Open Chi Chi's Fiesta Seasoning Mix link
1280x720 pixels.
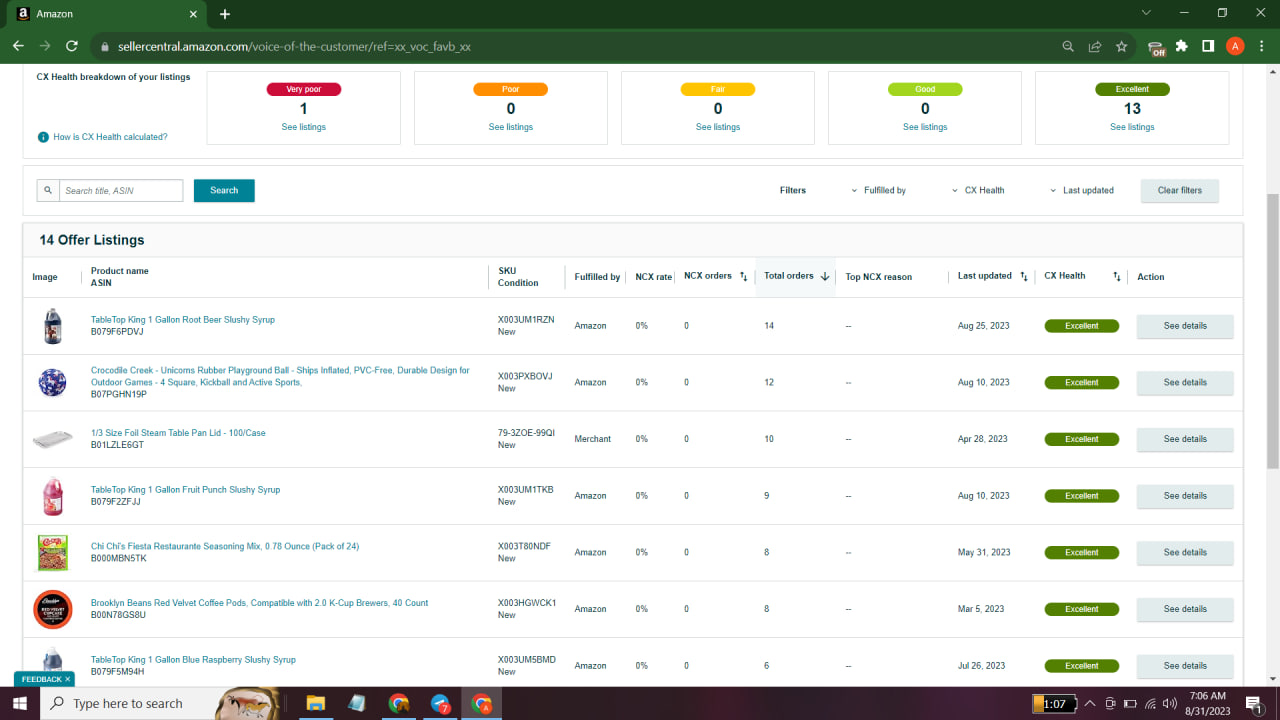[x=225, y=546]
